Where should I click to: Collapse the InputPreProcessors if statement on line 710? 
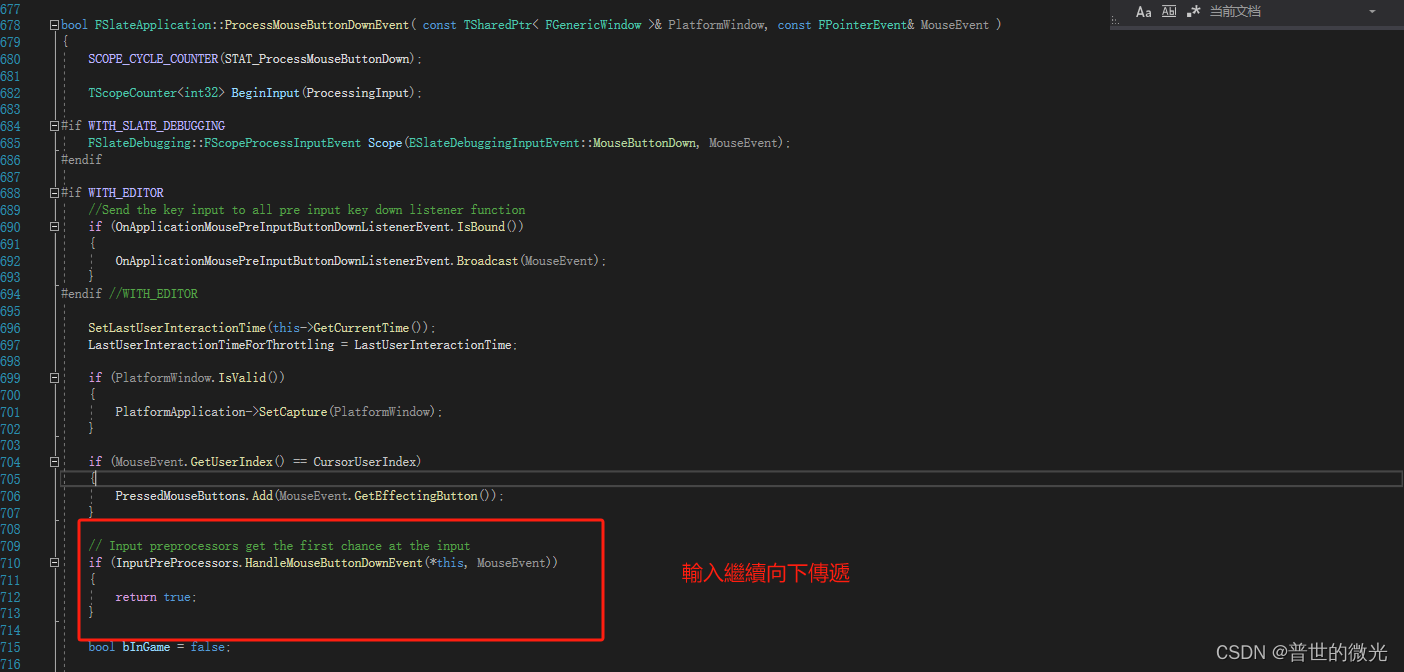point(54,562)
